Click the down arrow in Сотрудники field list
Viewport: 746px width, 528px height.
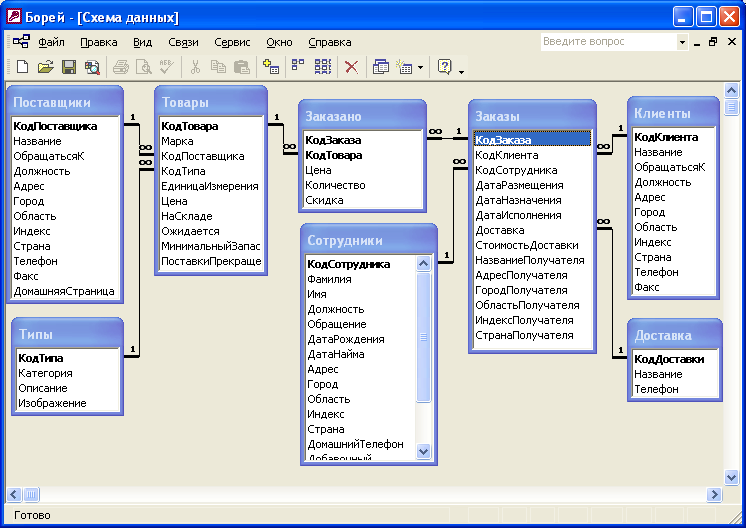(x=423, y=451)
